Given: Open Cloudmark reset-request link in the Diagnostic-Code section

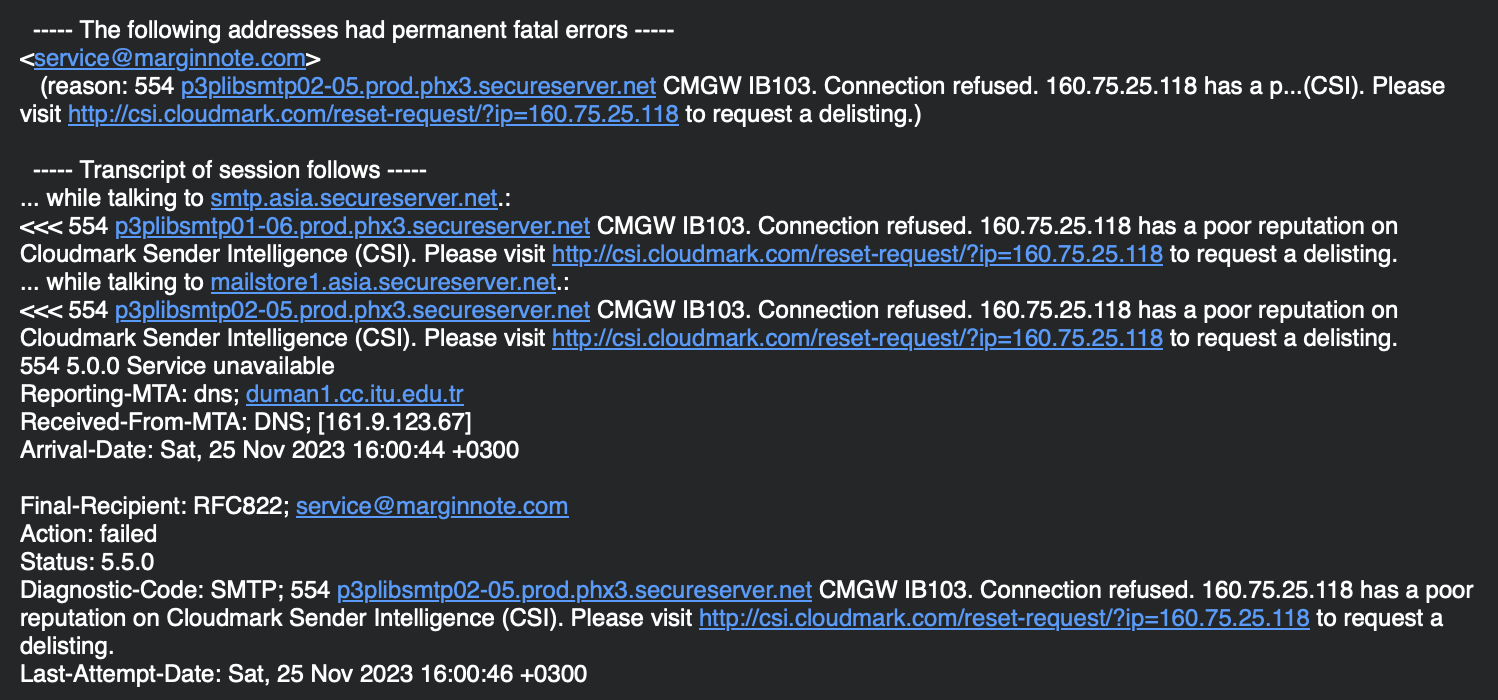Looking at the screenshot, I should coord(1004,618).
